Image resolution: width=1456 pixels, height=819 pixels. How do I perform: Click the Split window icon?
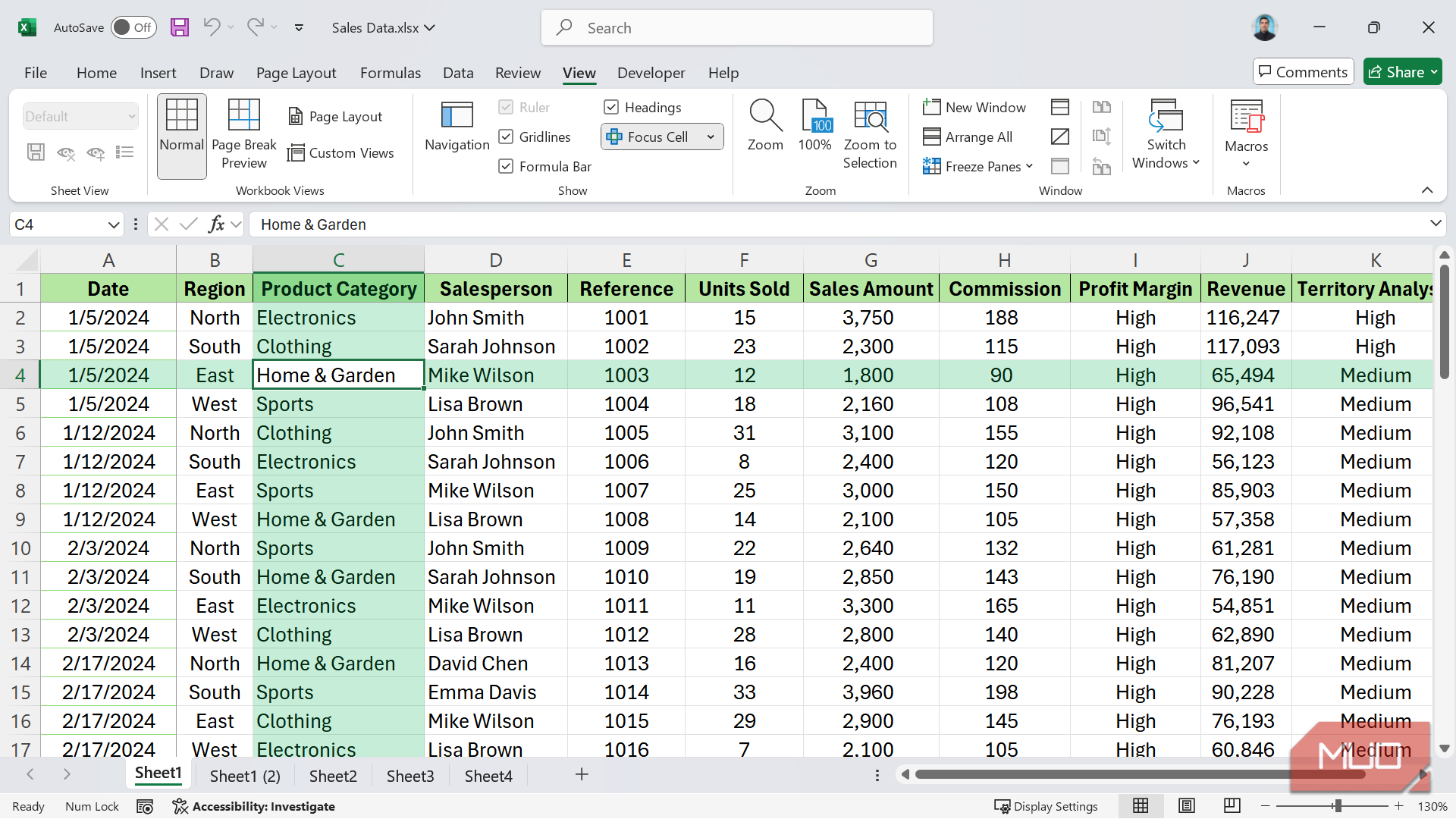1060,107
